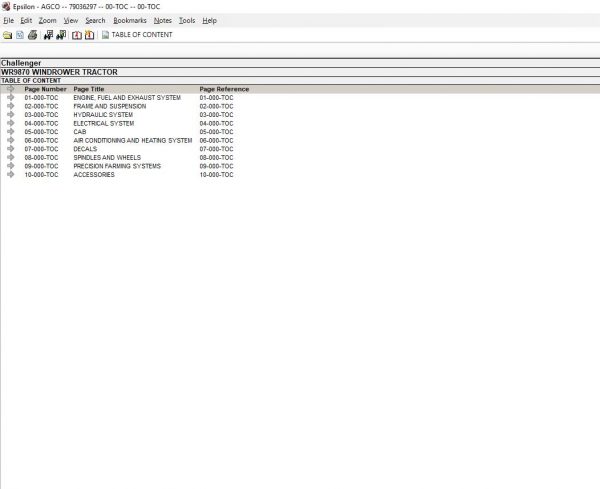Click page reference 10-000-TOC in last column
The height and width of the screenshot is (489, 600).
click(x=216, y=174)
